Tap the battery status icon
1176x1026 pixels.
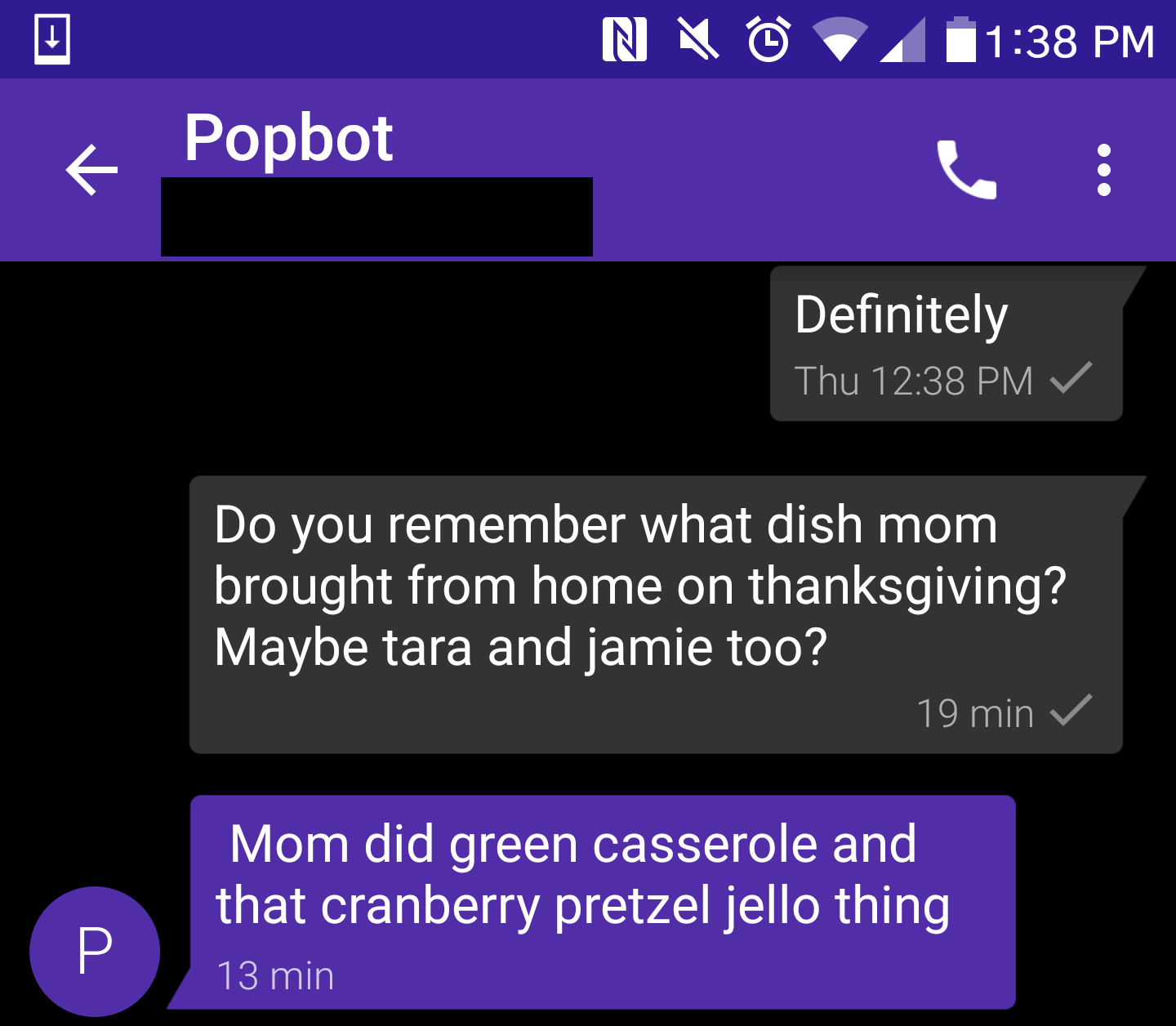(x=960, y=39)
